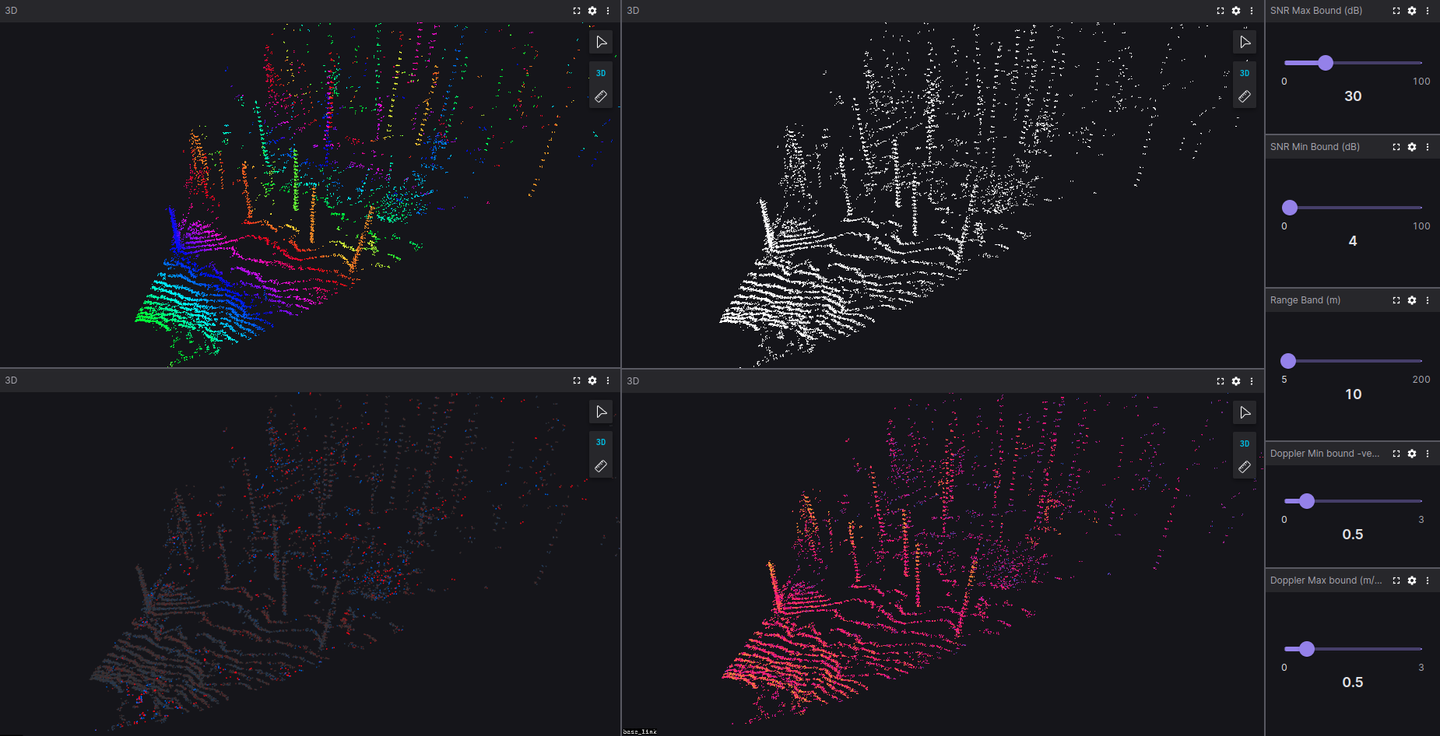The image size is (1440, 736).
Task: Click the value 30 under SNR Max slider
Action: (1353, 96)
